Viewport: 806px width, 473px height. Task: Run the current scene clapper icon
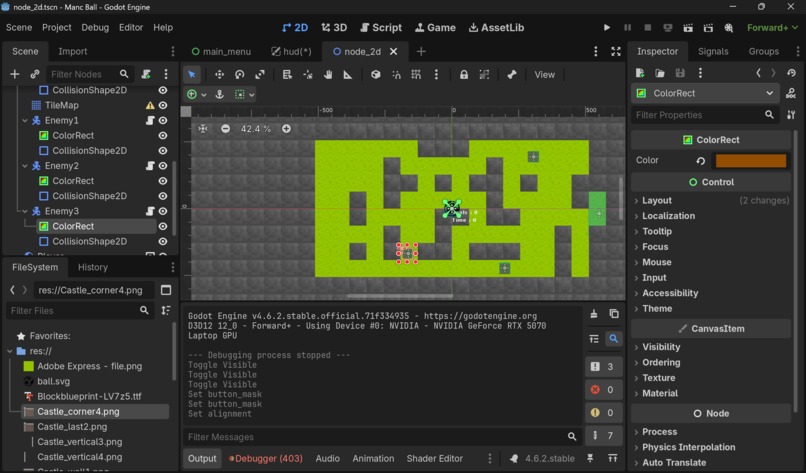(688, 28)
